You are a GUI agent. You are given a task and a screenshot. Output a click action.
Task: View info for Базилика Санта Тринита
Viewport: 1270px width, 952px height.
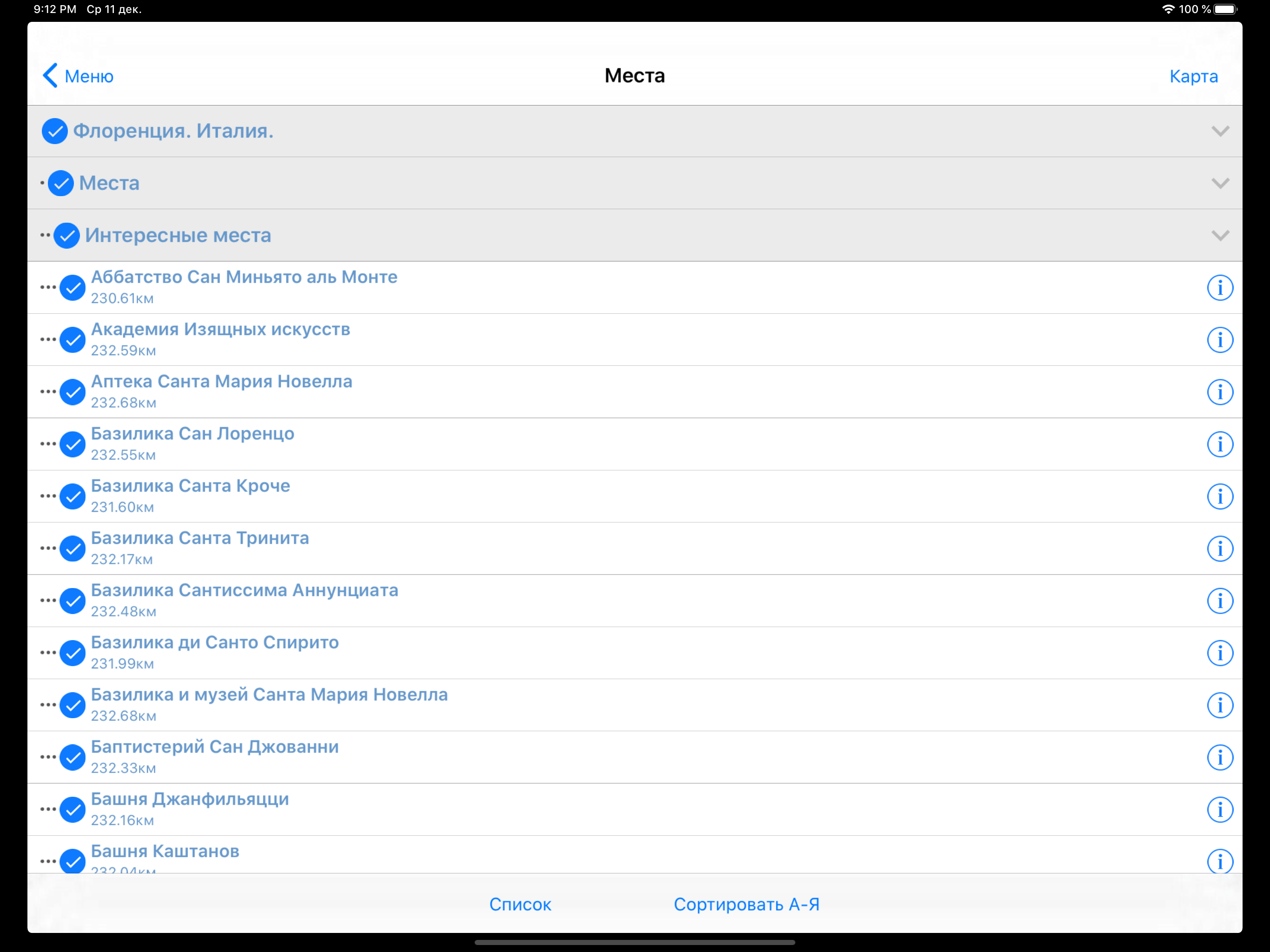coord(1219,549)
